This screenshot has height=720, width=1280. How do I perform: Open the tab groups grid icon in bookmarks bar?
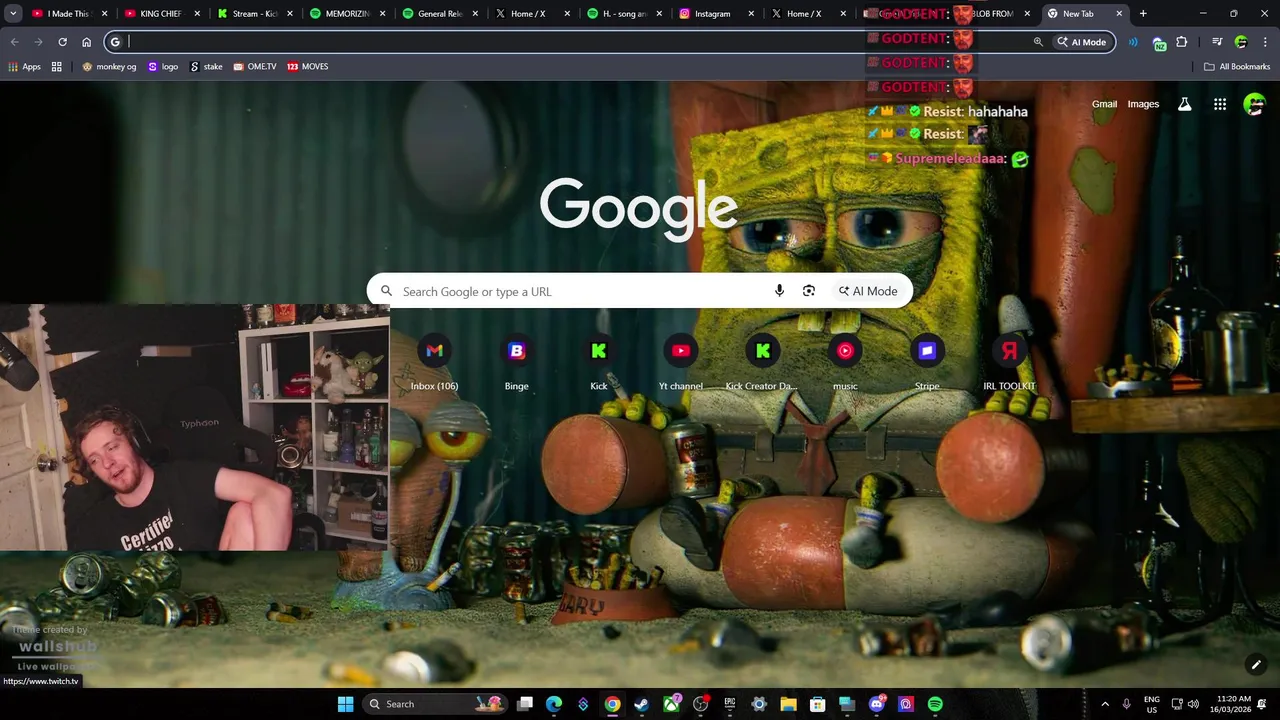tap(57, 66)
